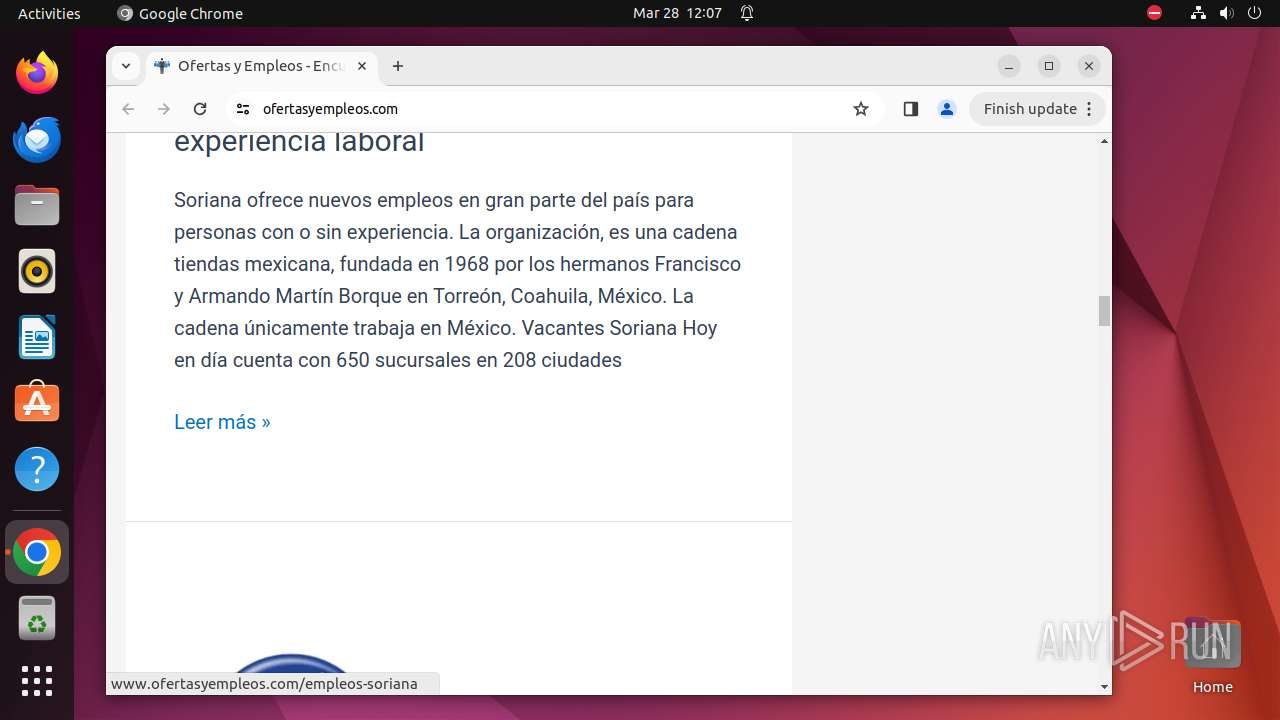Open the experiencia laboral article heading
This screenshot has height=720, width=1280.
pyautogui.click(x=299, y=141)
